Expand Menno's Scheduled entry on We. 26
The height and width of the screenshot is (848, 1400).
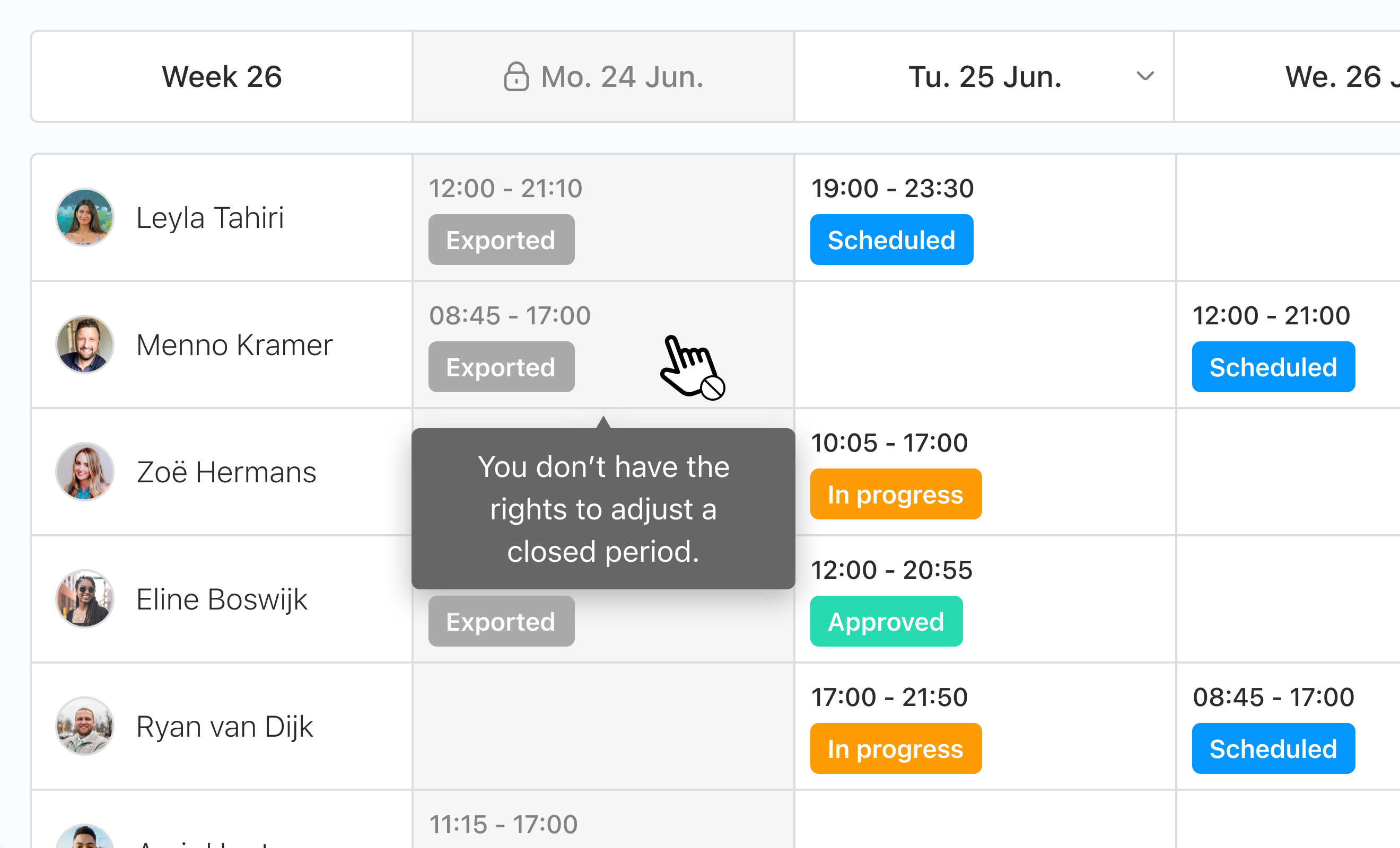(1273, 366)
